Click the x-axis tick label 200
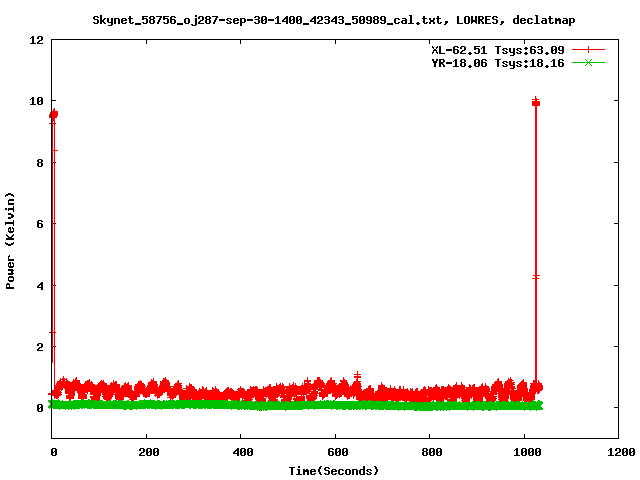The width and height of the screenshot is (640, 480). point(148,452)
